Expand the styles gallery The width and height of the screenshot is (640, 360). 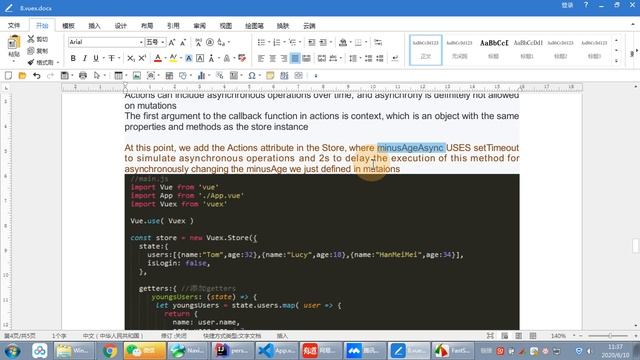tap(616, 61)
